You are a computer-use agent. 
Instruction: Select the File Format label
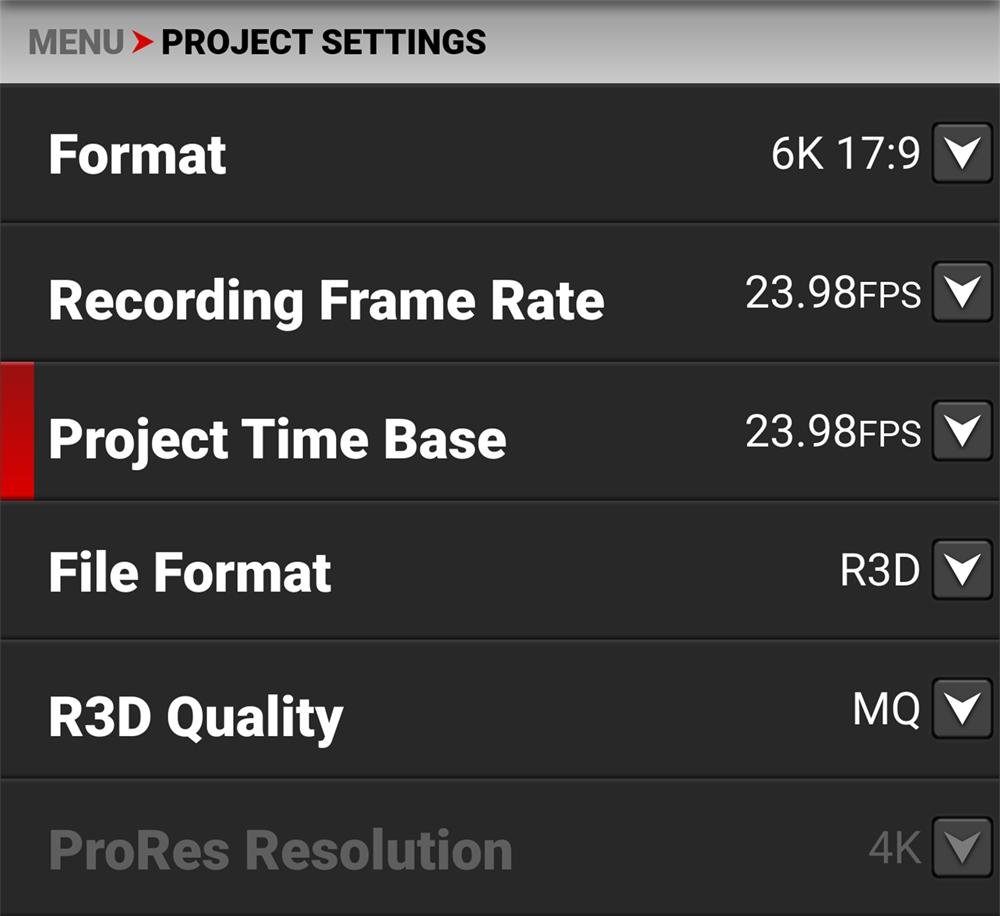pyautogui.click(x=189, y=572)
